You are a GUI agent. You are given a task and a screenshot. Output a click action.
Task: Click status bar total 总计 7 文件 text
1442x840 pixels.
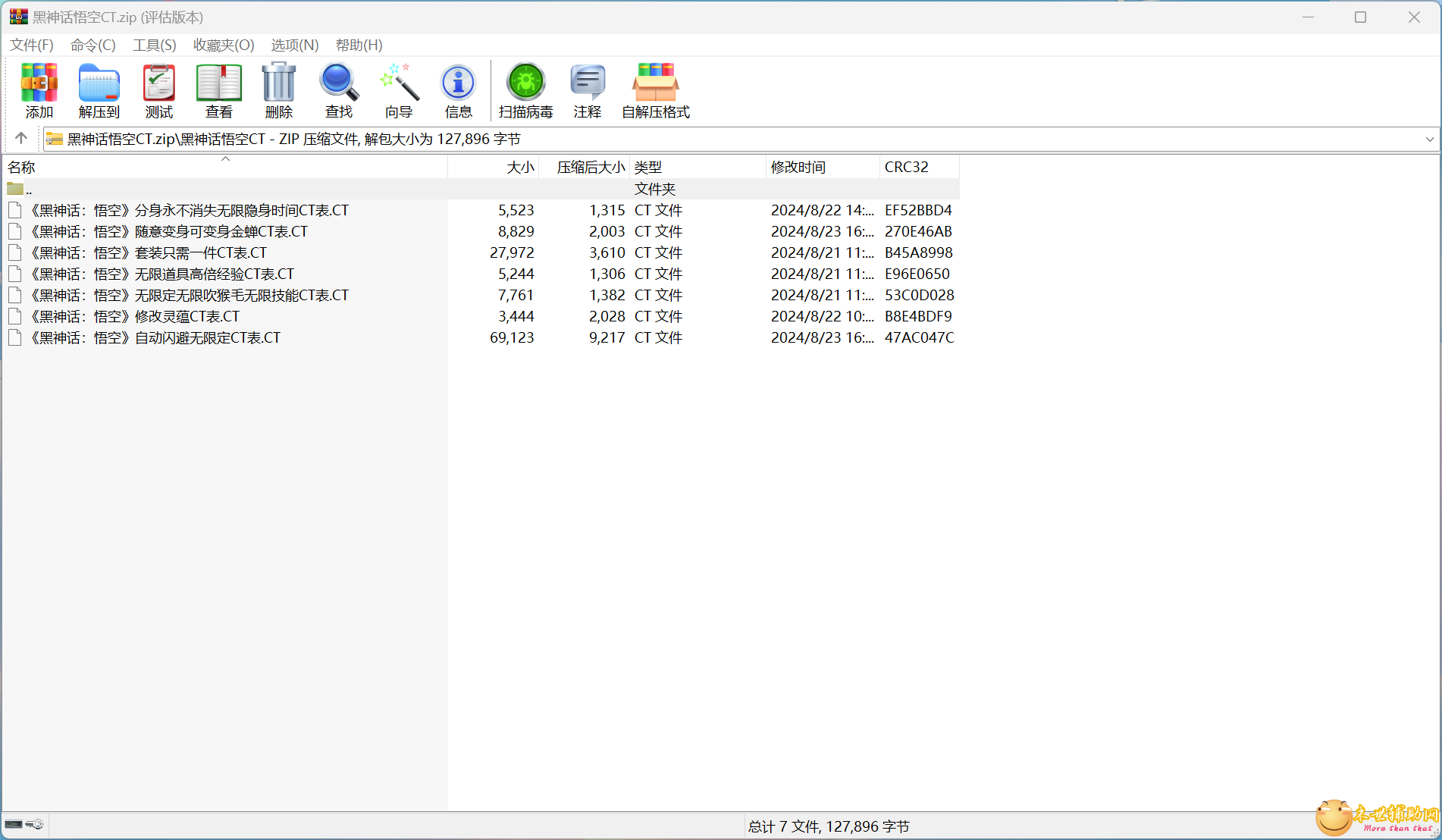829,826
